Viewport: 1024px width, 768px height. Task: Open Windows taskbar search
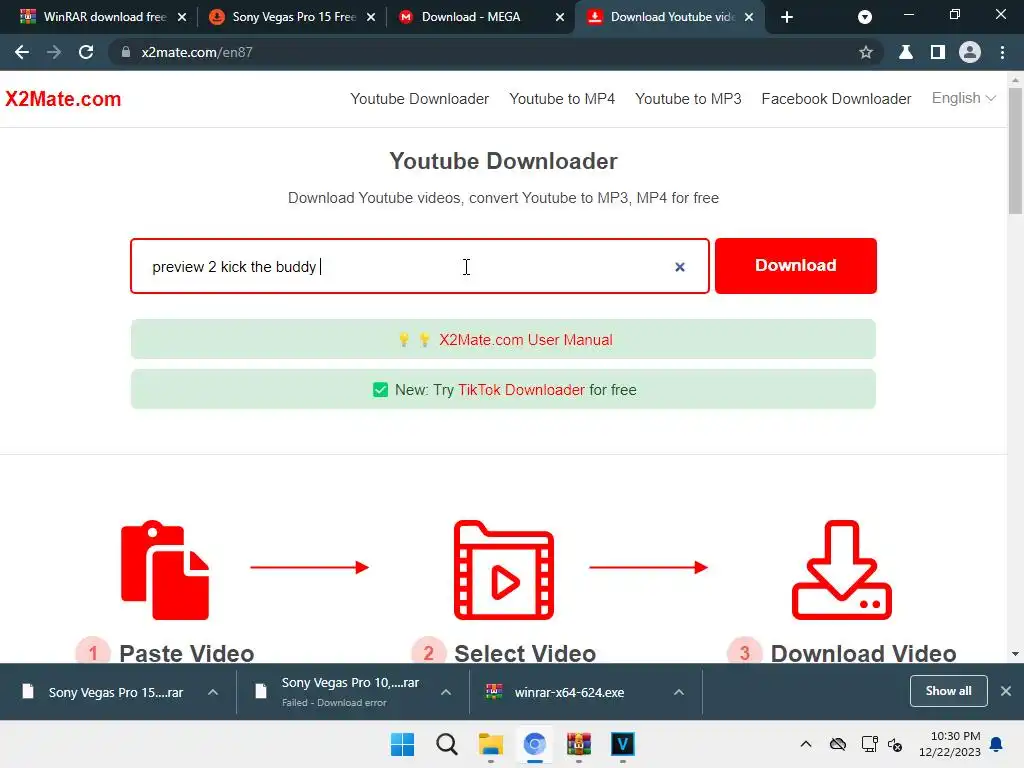coord(447,744)
